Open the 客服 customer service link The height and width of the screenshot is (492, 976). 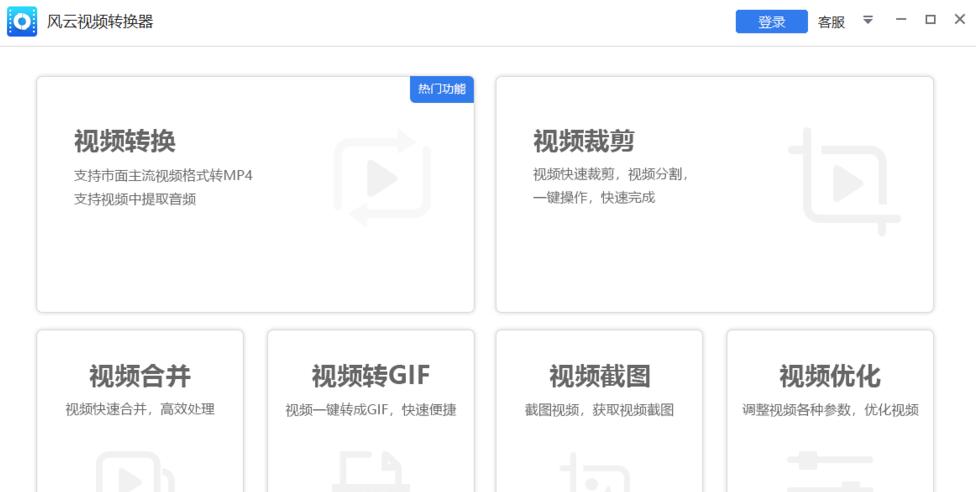click(831, 22)
